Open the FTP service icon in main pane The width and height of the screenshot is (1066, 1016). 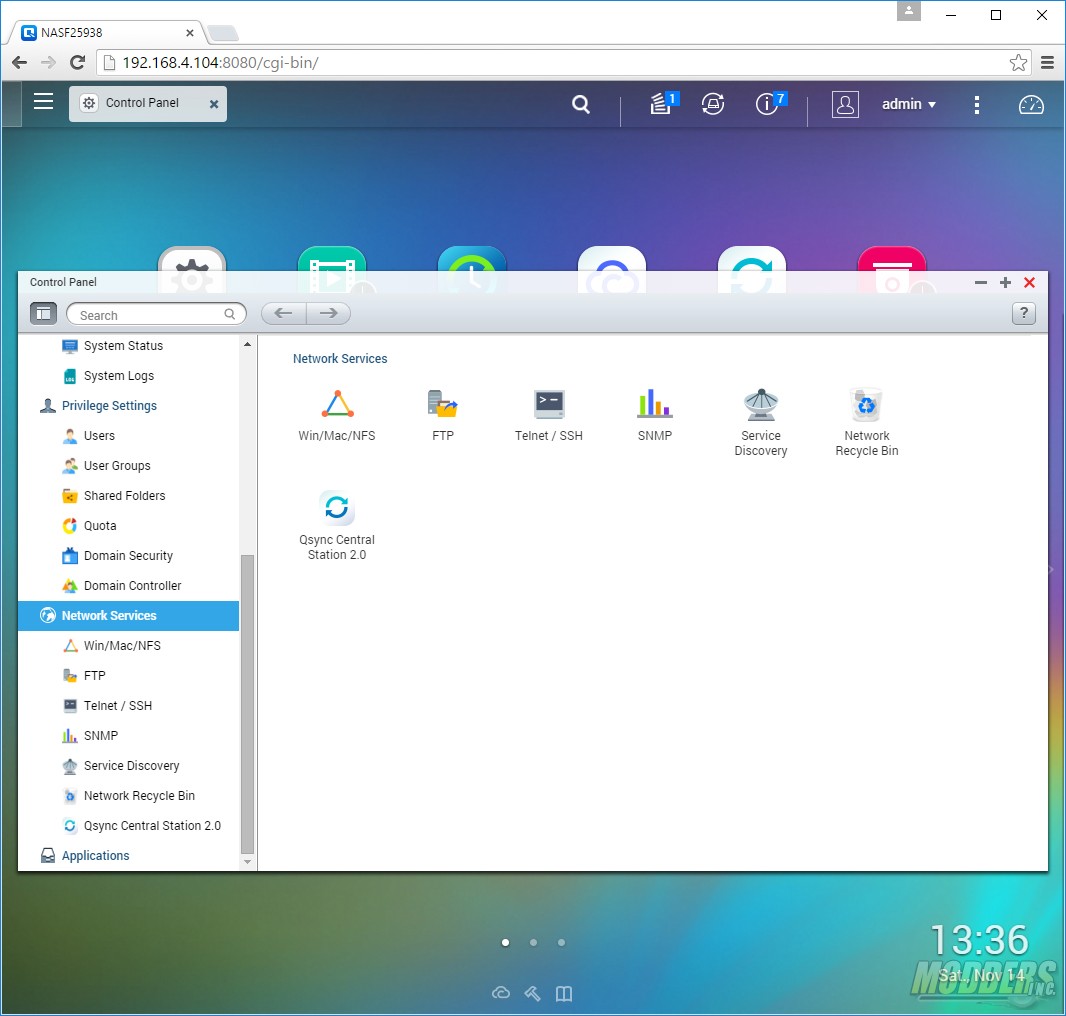pos(443,405)
